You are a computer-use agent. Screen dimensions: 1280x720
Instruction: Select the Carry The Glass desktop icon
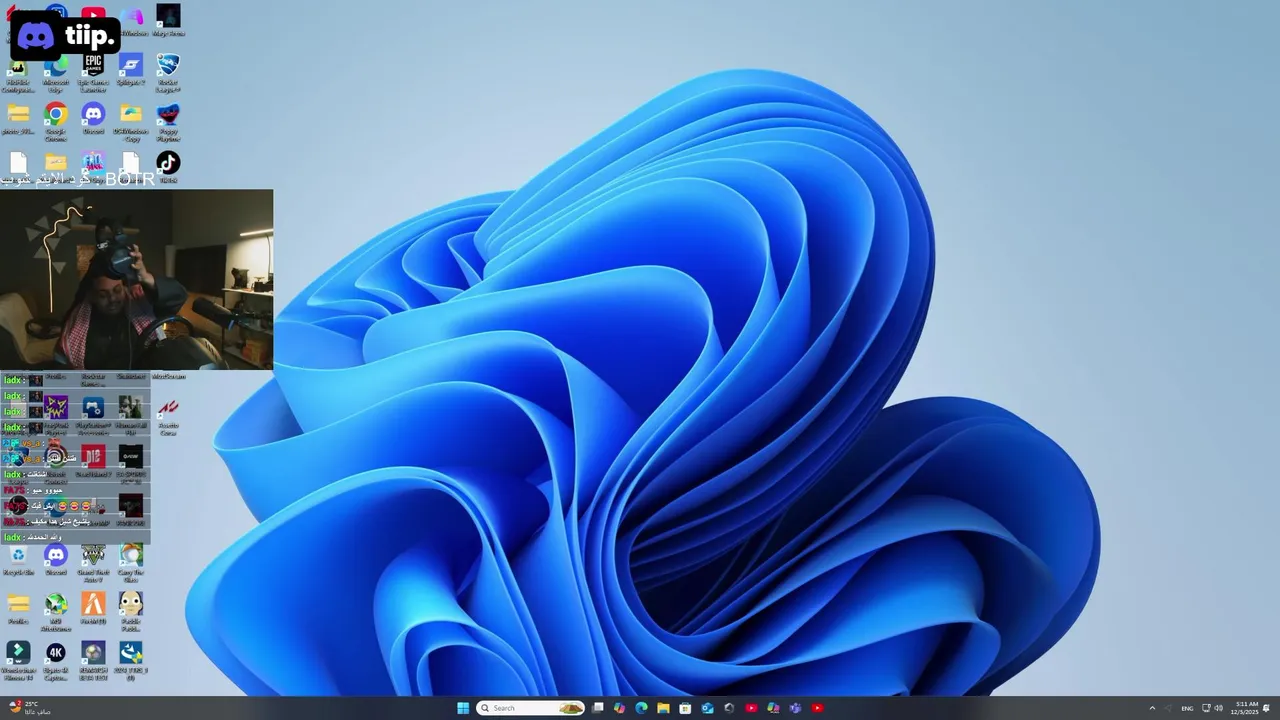[x=131, y=563]
